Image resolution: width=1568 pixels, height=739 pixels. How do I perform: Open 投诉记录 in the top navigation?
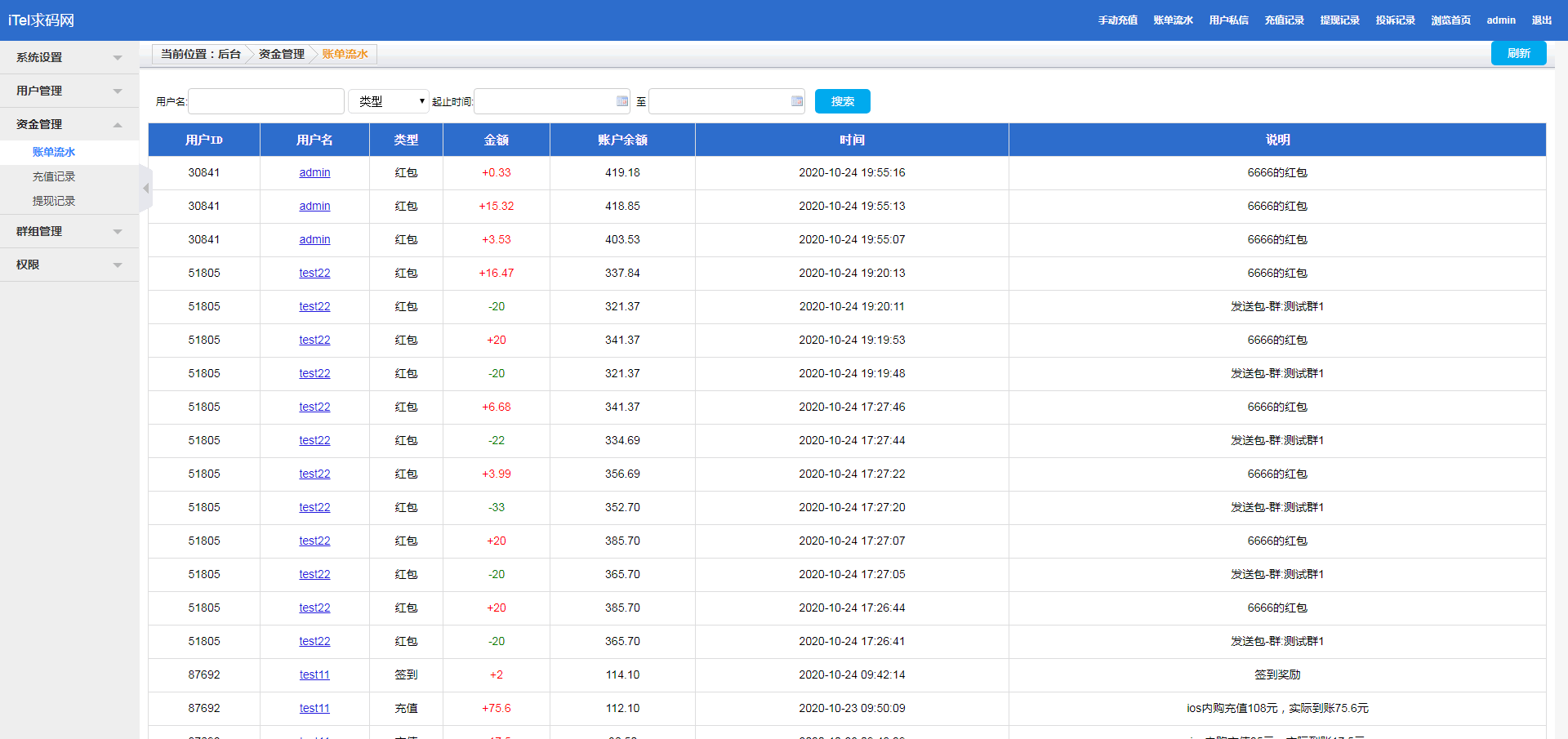1395,20
